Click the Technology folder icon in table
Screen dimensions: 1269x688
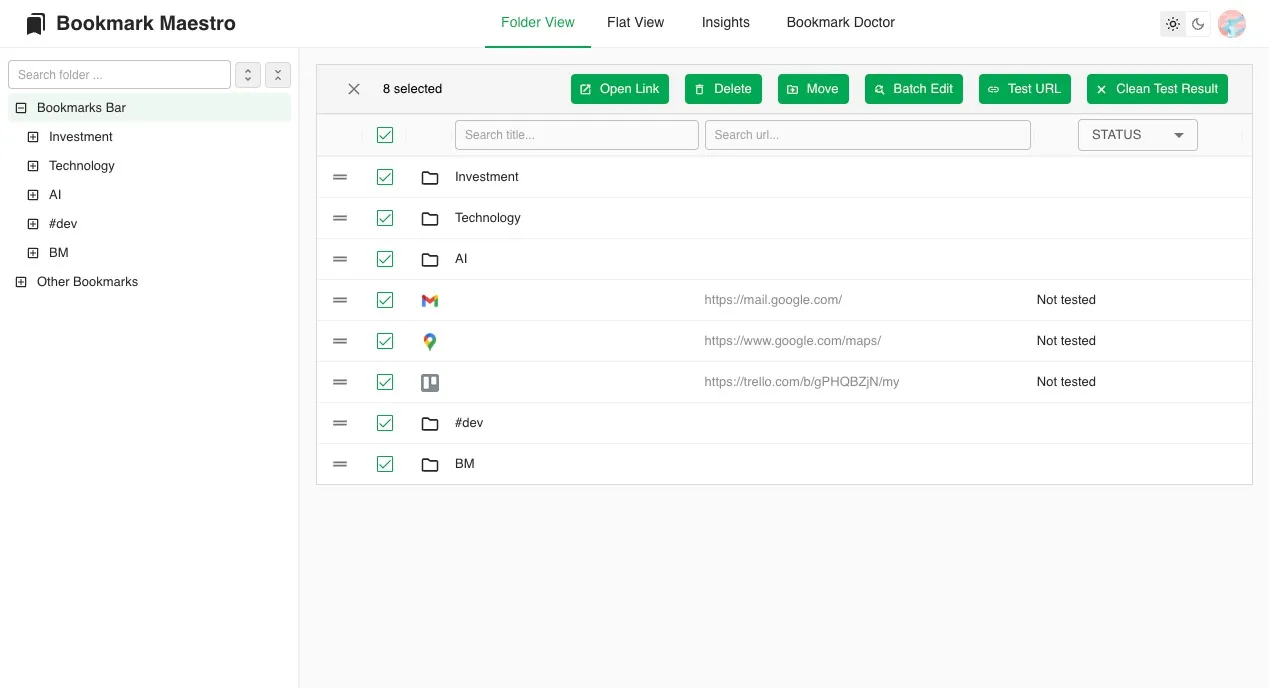click(430, 219)
